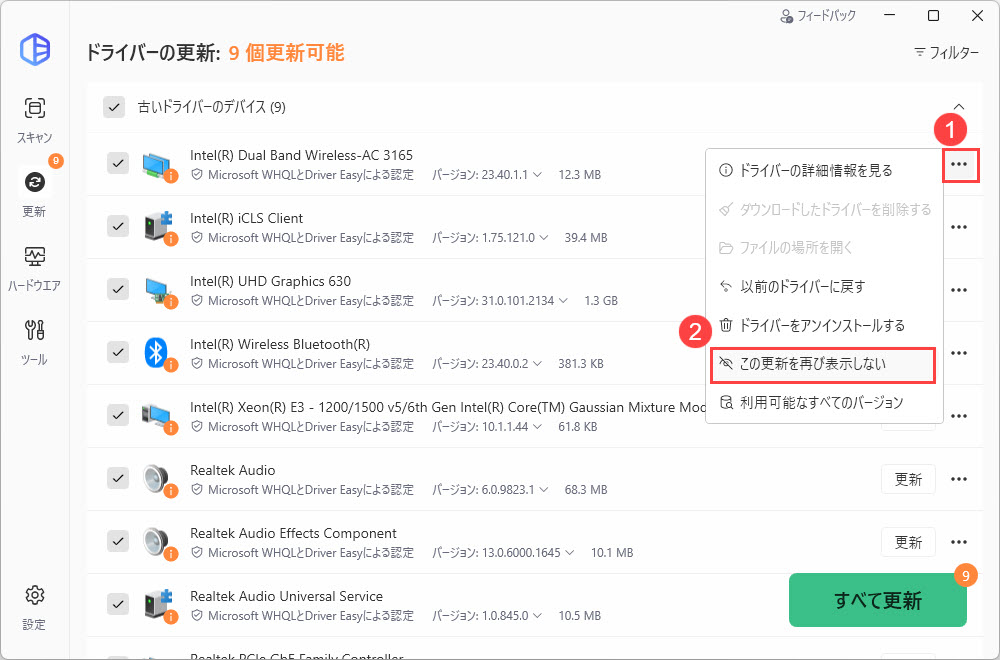Open the スキャン (Scan) section
The width and height of the screenshot is (1000, 660).
coord(34,121)
